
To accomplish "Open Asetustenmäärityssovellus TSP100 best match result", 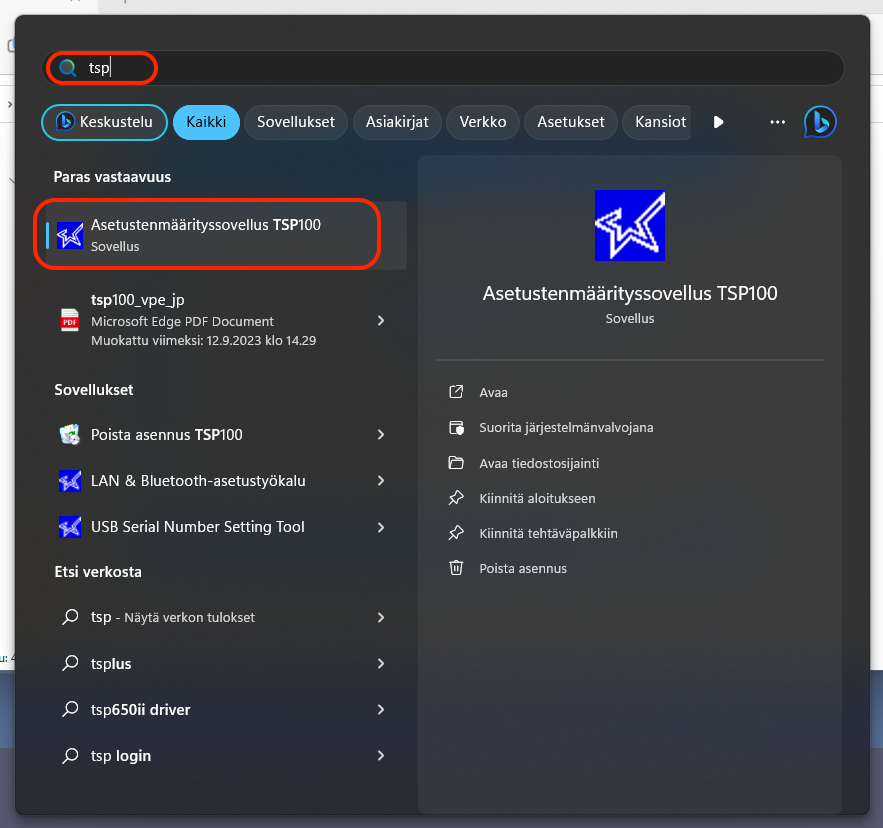I will tap(226, 235).
